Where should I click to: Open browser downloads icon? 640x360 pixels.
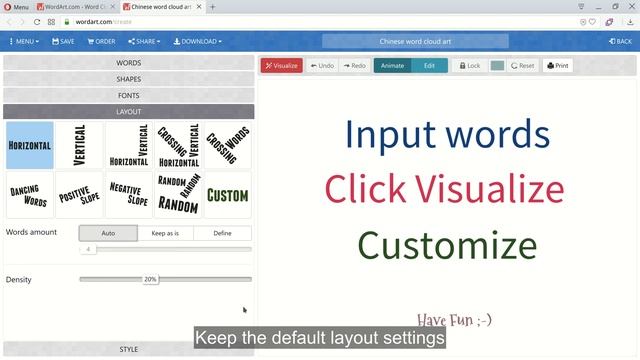click(630, 22)
